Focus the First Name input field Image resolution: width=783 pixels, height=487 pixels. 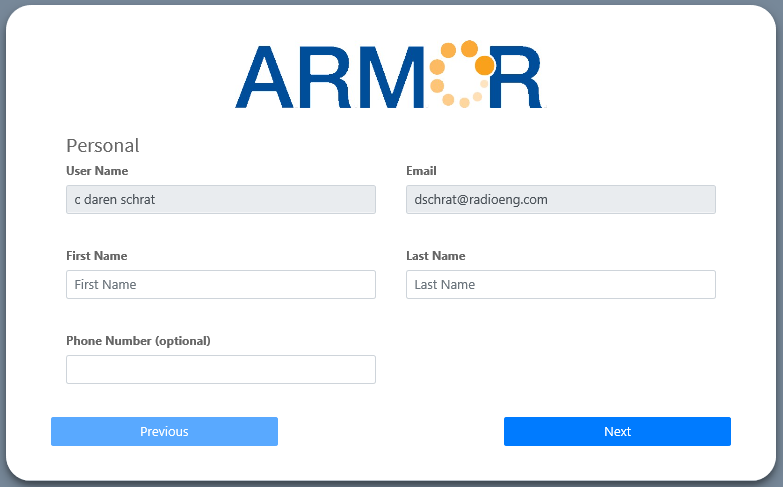(221, 285)
